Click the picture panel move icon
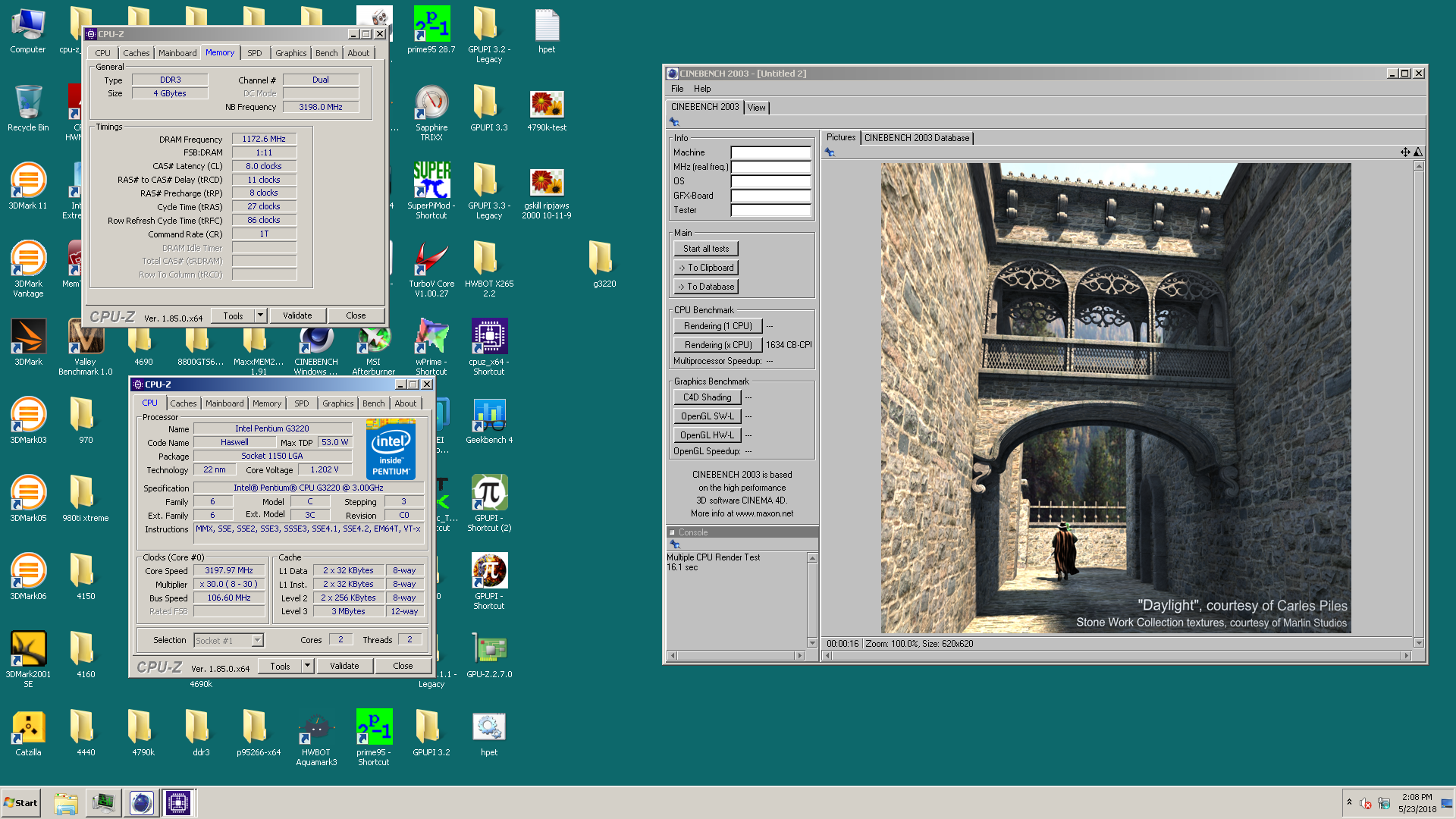This screenshot has height=819, width=1456. 1405,152
